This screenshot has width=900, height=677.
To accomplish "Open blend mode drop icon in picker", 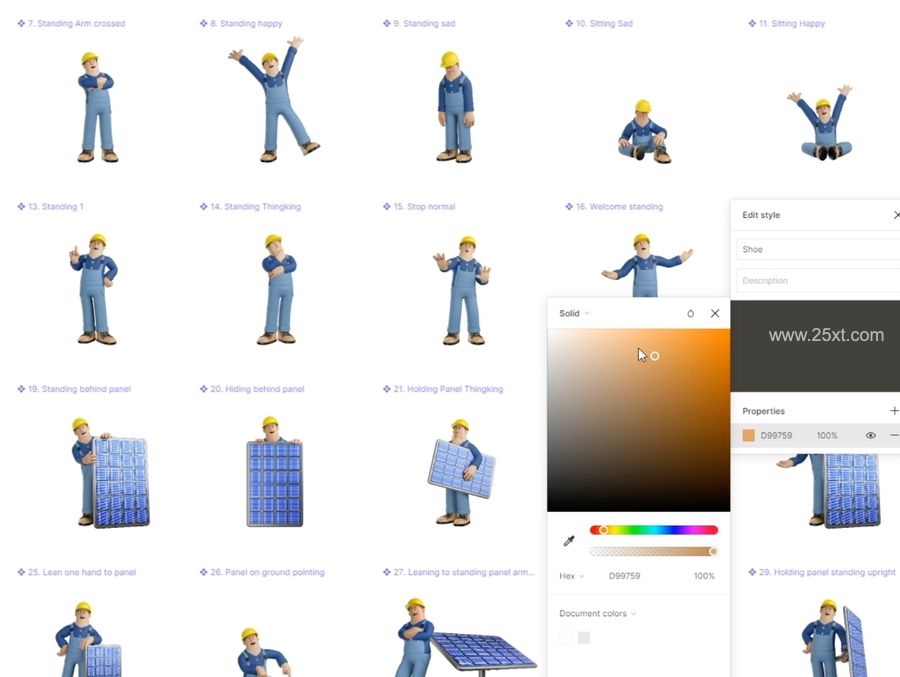I will click(x=690, y=314).
